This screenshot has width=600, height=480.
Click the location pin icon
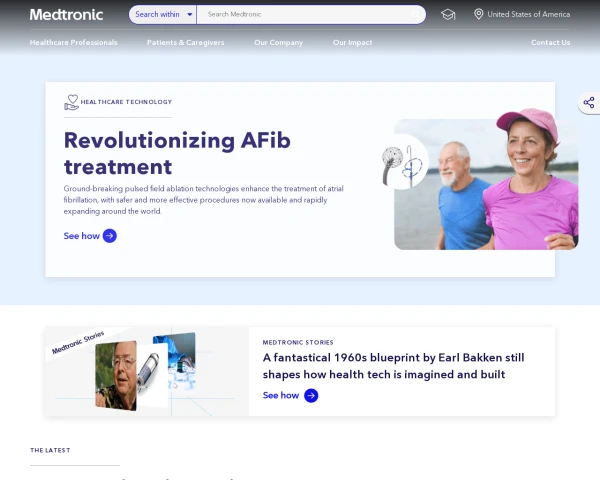click(478, 14)
